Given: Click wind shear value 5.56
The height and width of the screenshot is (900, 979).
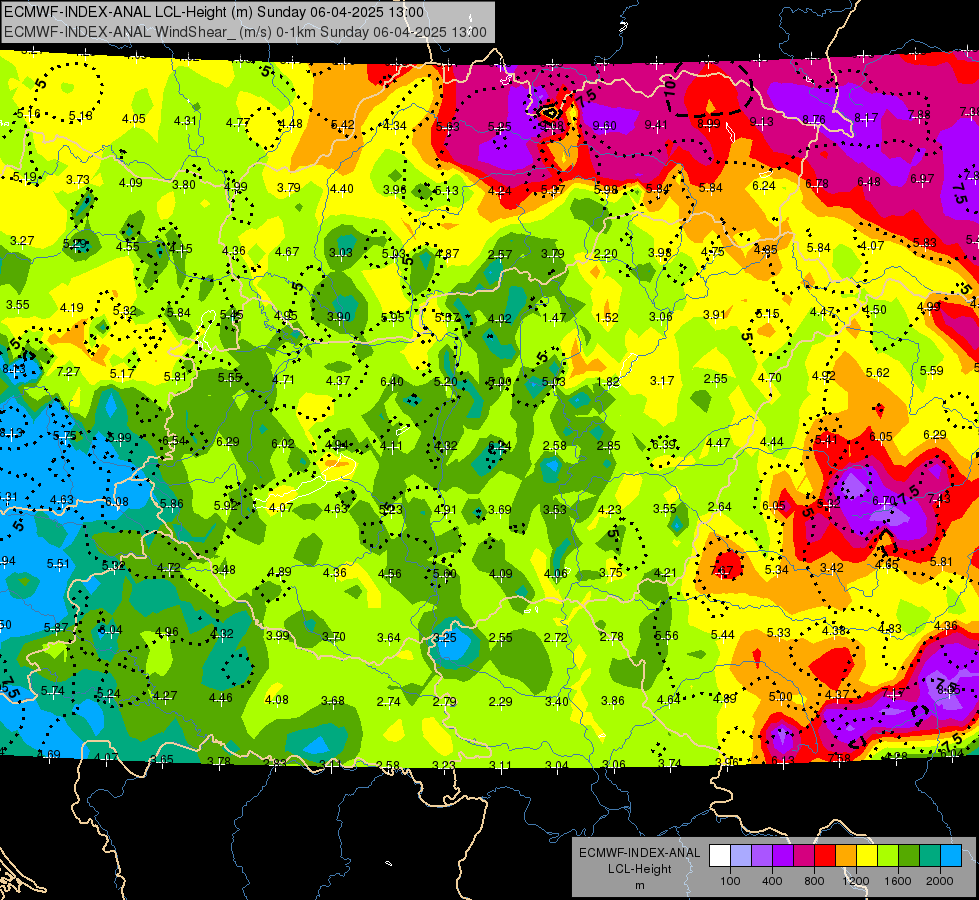Looking at the screenshot, I should point(666,635).
